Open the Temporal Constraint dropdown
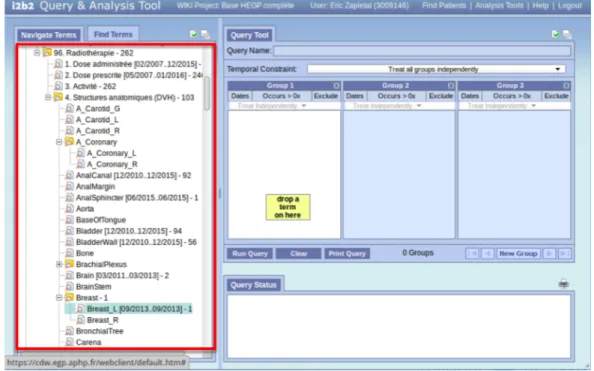 click(436, 69)
